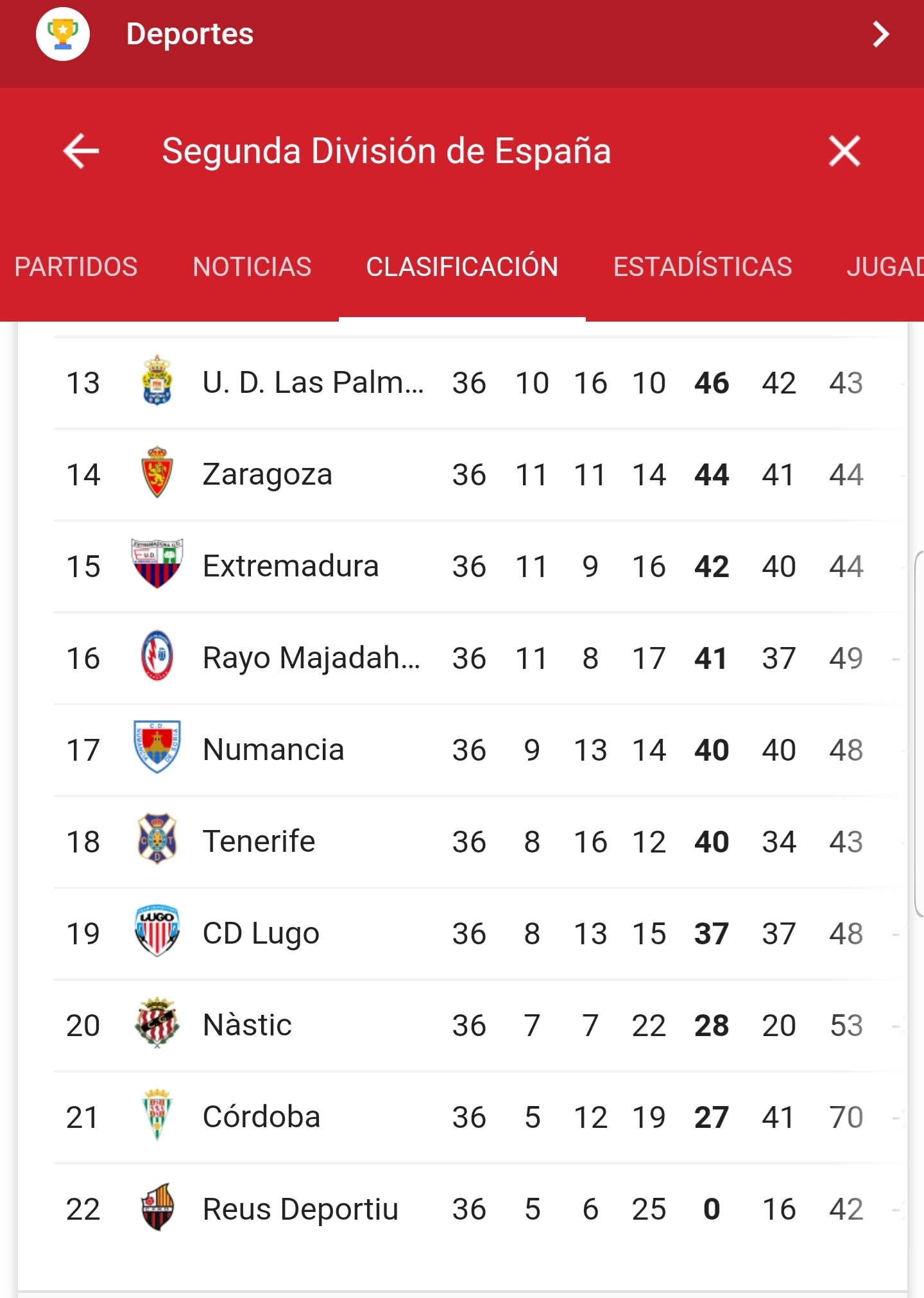Open the partially visible JUGADORES tab

886,267
